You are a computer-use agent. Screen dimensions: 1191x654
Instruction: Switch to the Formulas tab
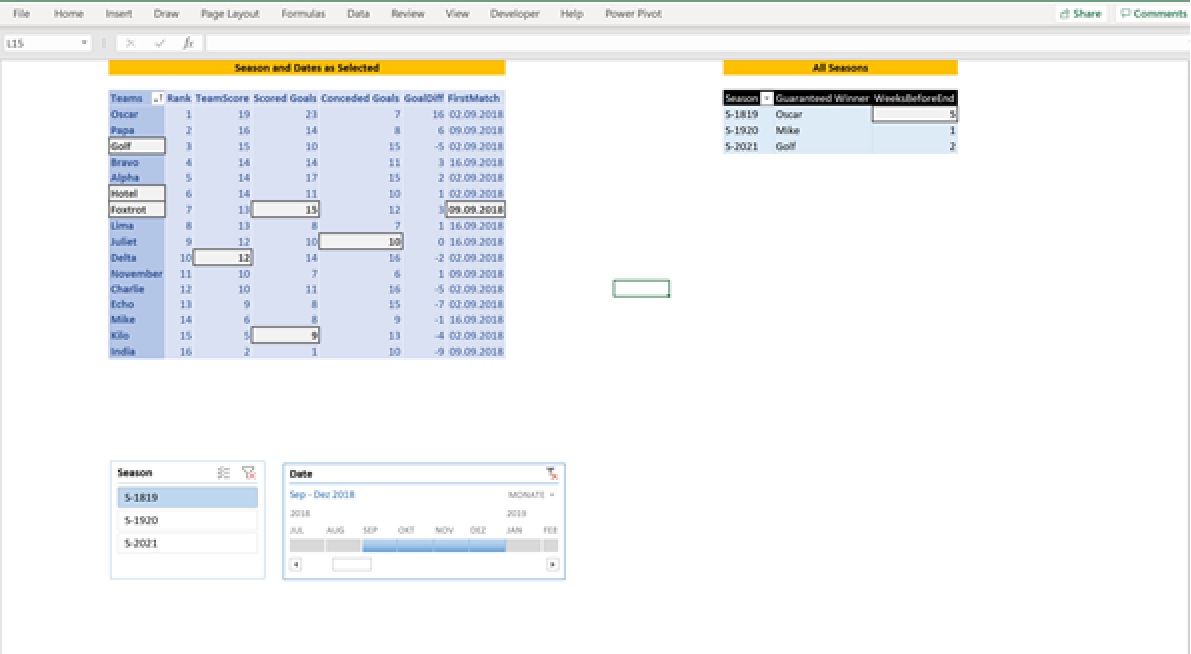pos(303,14)
